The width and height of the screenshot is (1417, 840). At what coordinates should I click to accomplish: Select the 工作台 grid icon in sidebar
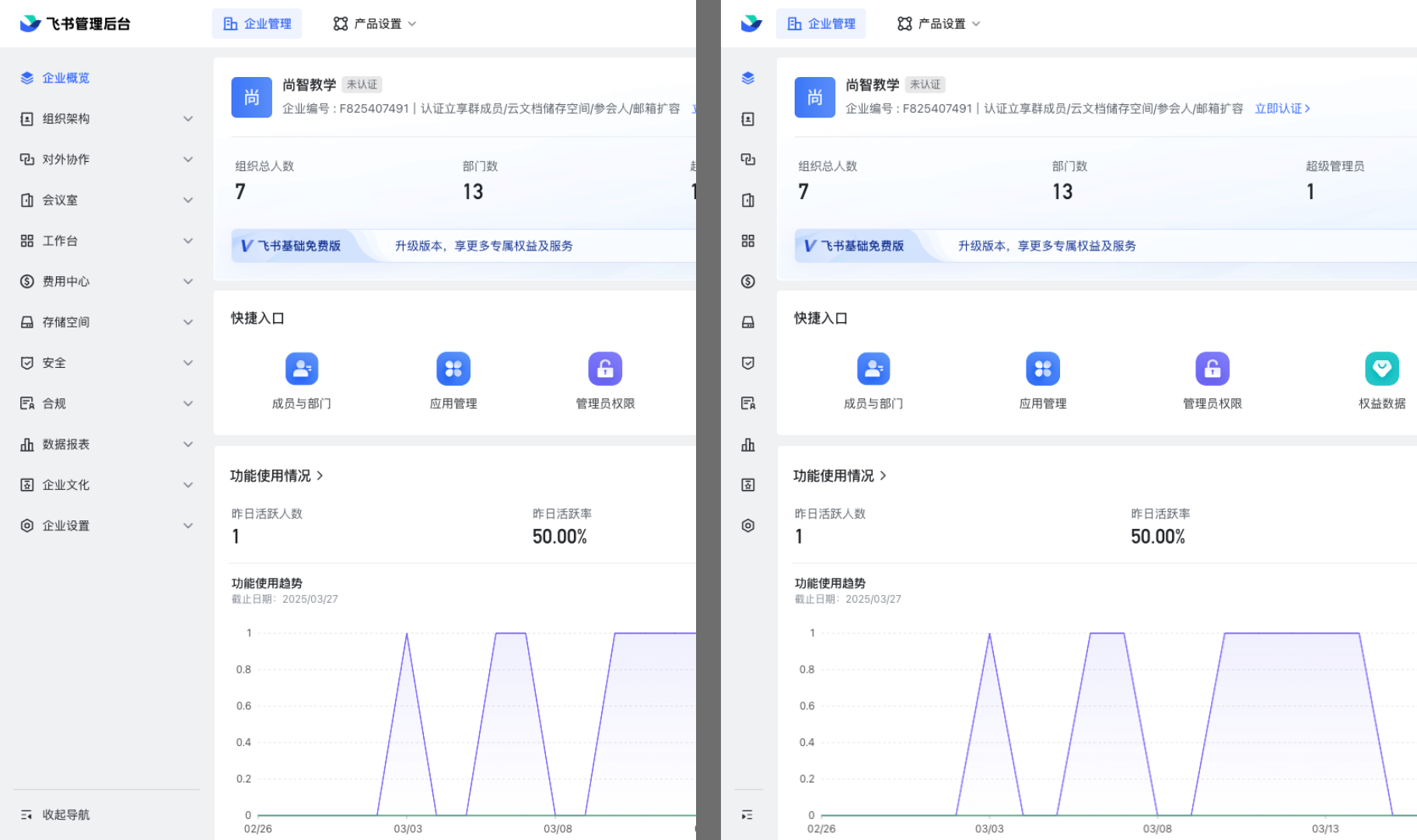tap(26, 240)
